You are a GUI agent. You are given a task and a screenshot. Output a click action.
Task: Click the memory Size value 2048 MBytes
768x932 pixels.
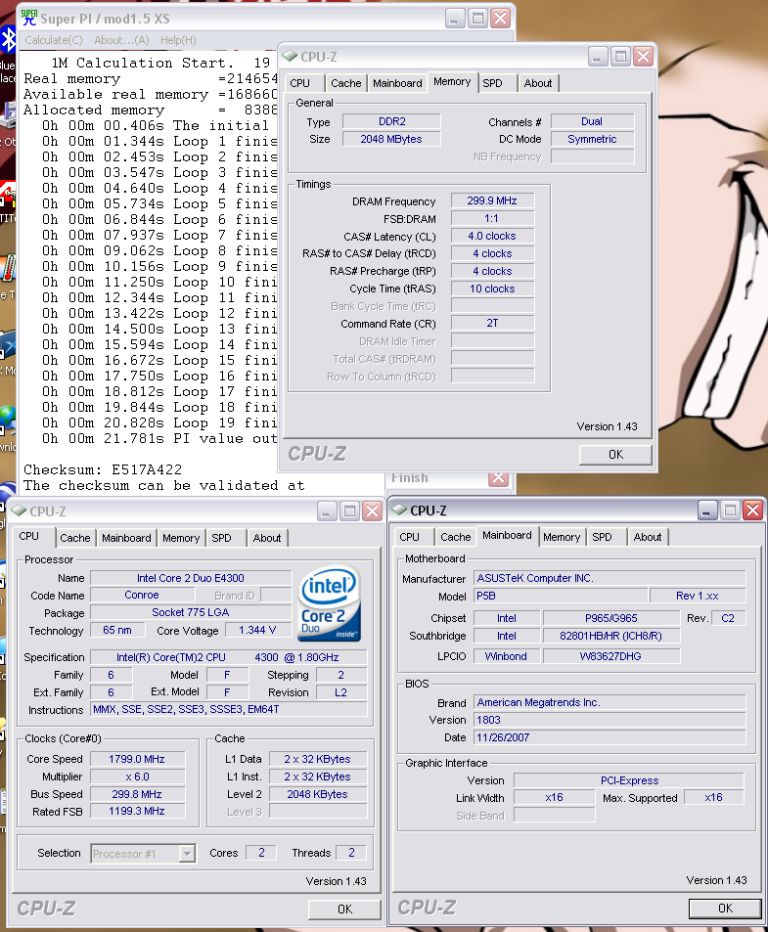click(x=391, y=139)
